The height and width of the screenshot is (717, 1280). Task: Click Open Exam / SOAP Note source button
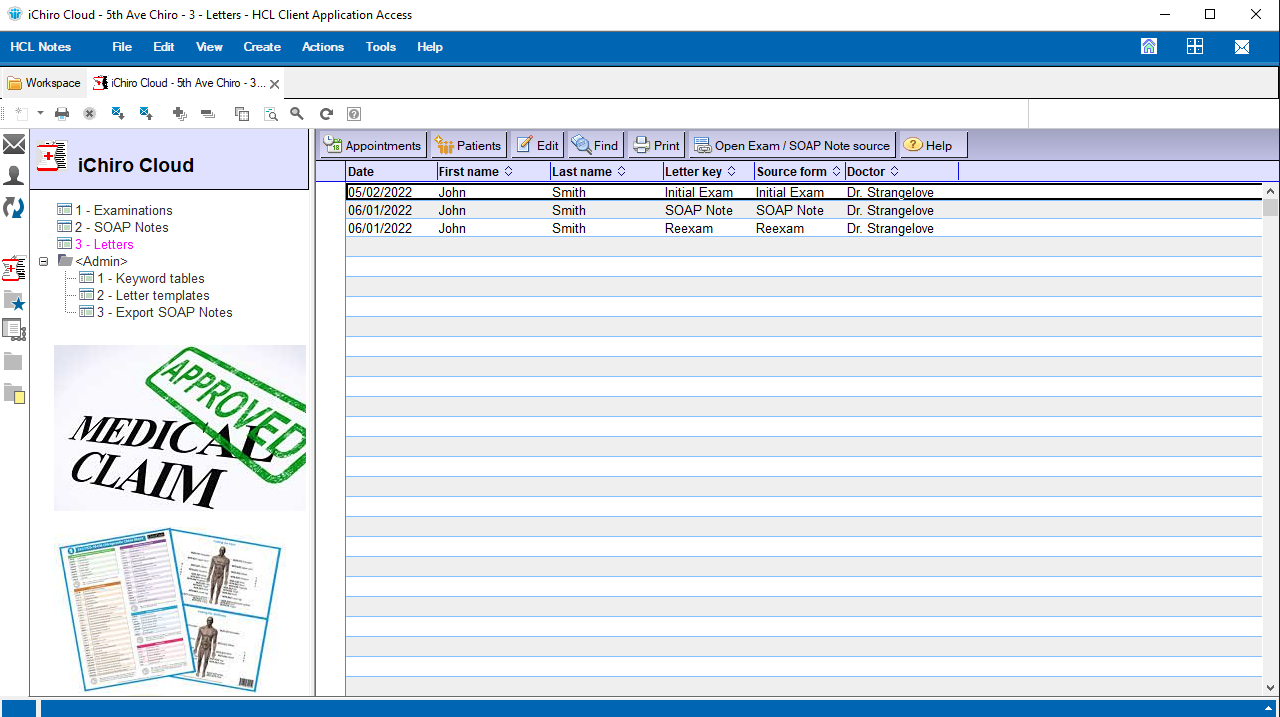[x=792, y=145]
